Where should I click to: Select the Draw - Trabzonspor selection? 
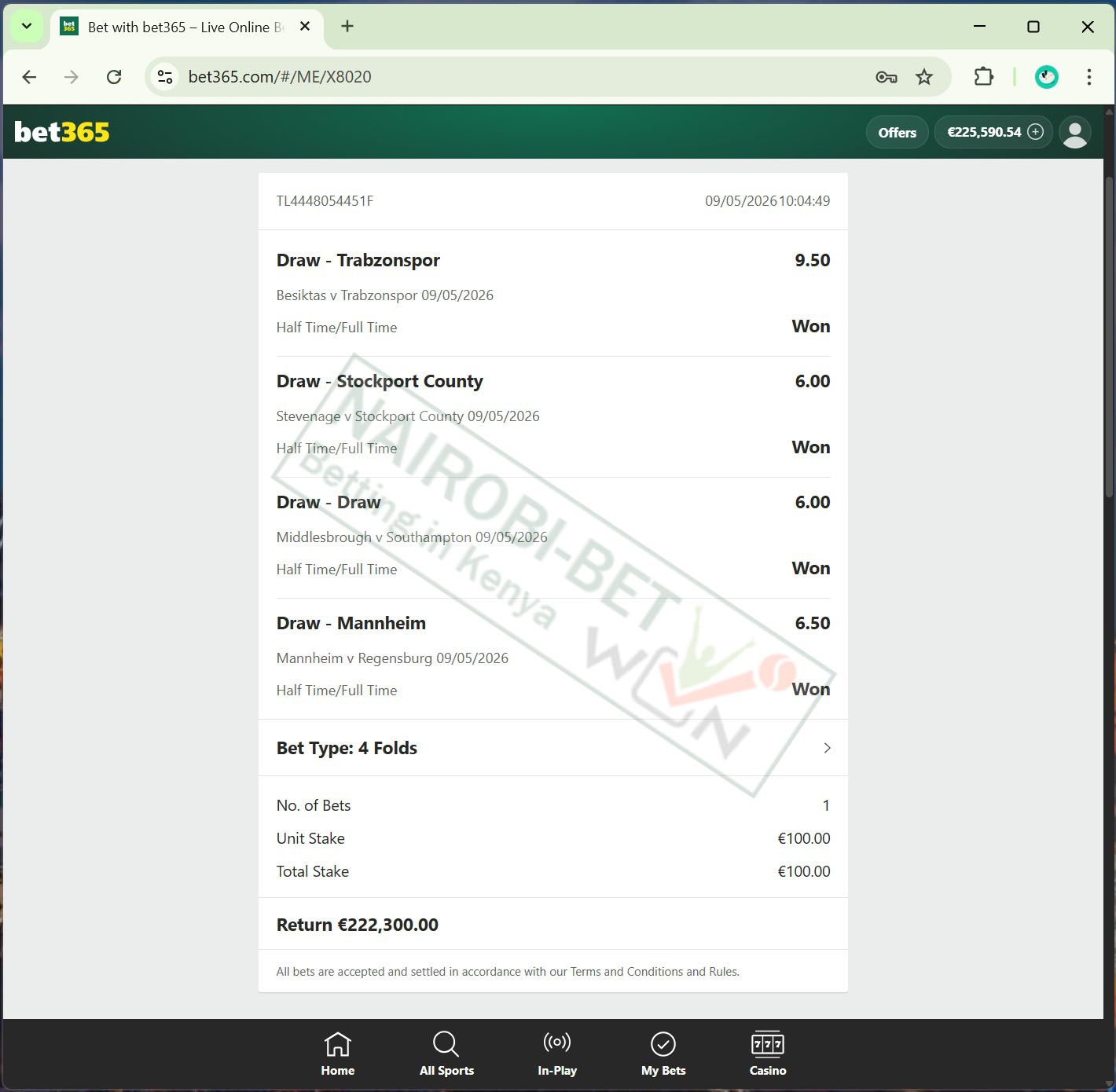point(358,260)
